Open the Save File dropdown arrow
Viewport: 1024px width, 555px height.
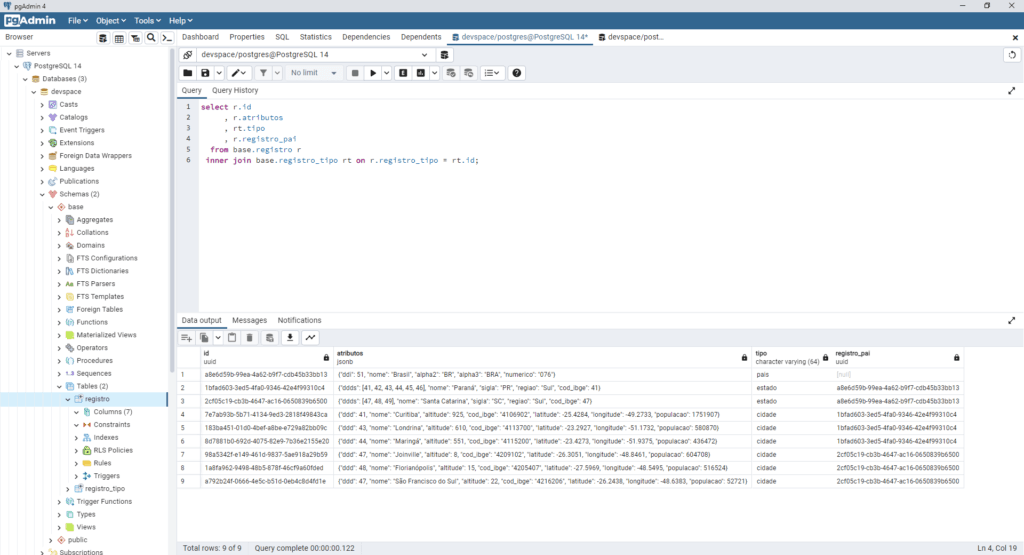[x=219, y=73]
